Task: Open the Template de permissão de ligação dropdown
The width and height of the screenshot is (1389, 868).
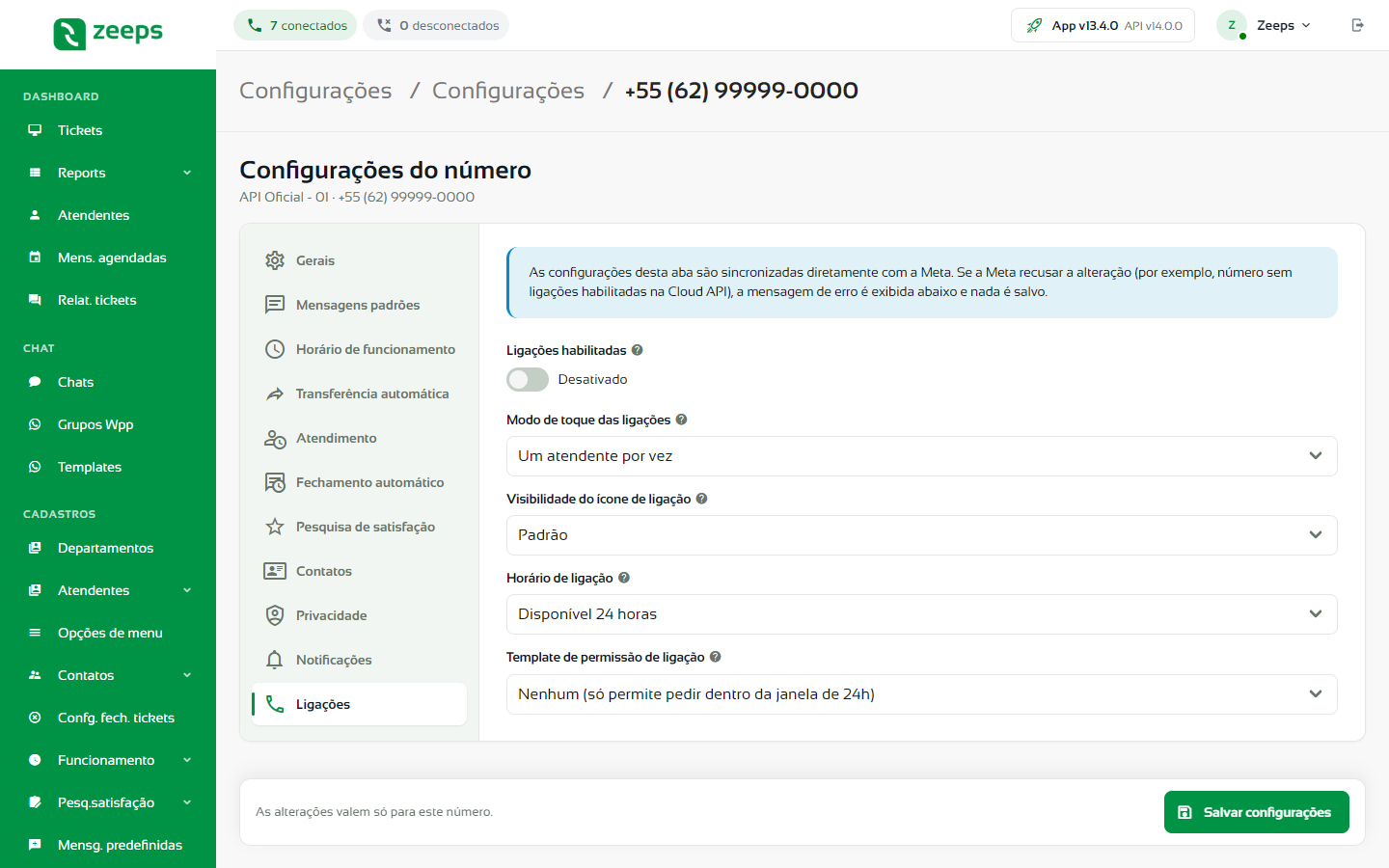Action: (x=921, y=694)
